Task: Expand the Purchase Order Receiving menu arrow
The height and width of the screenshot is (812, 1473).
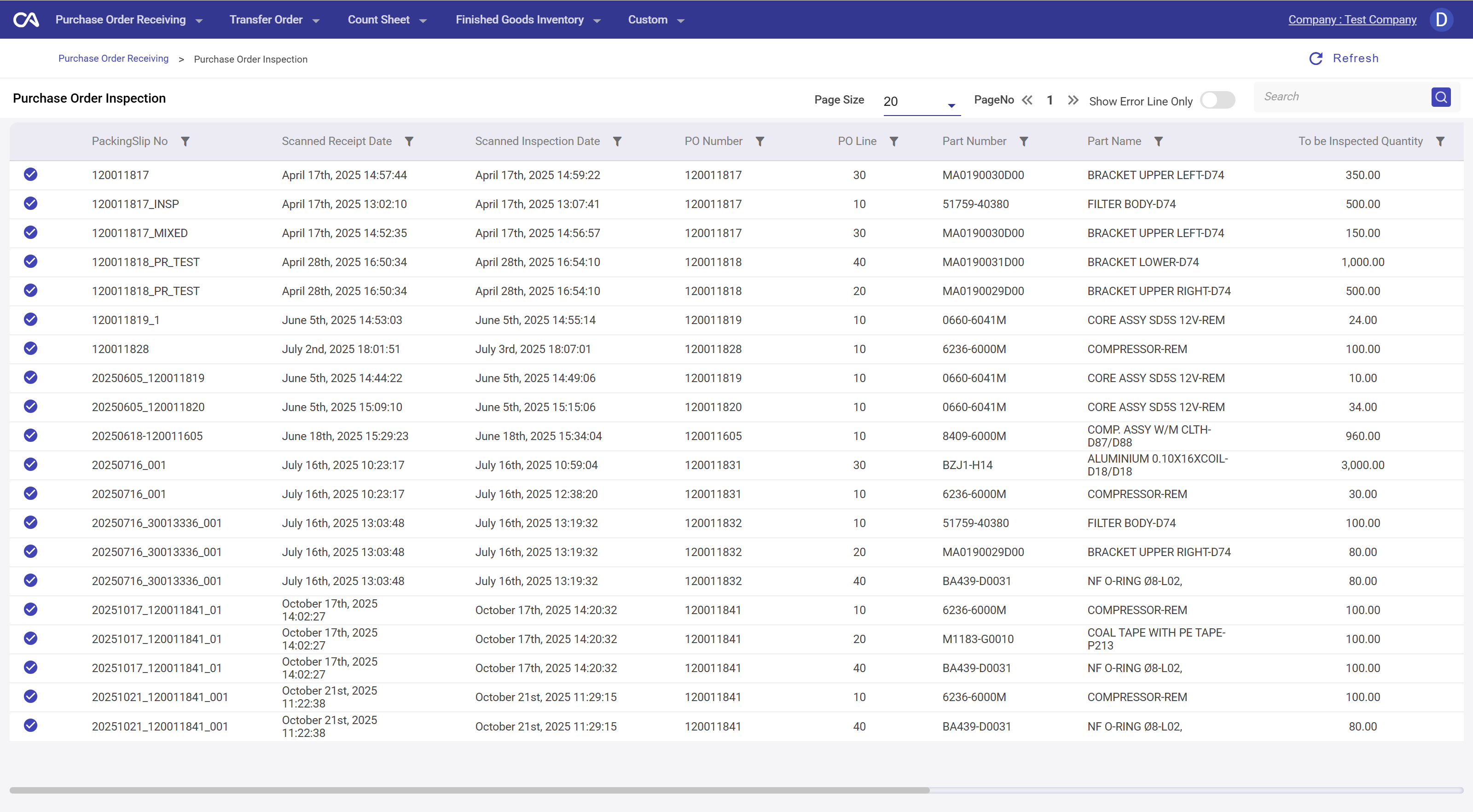Action: click(x=199, y=21)
